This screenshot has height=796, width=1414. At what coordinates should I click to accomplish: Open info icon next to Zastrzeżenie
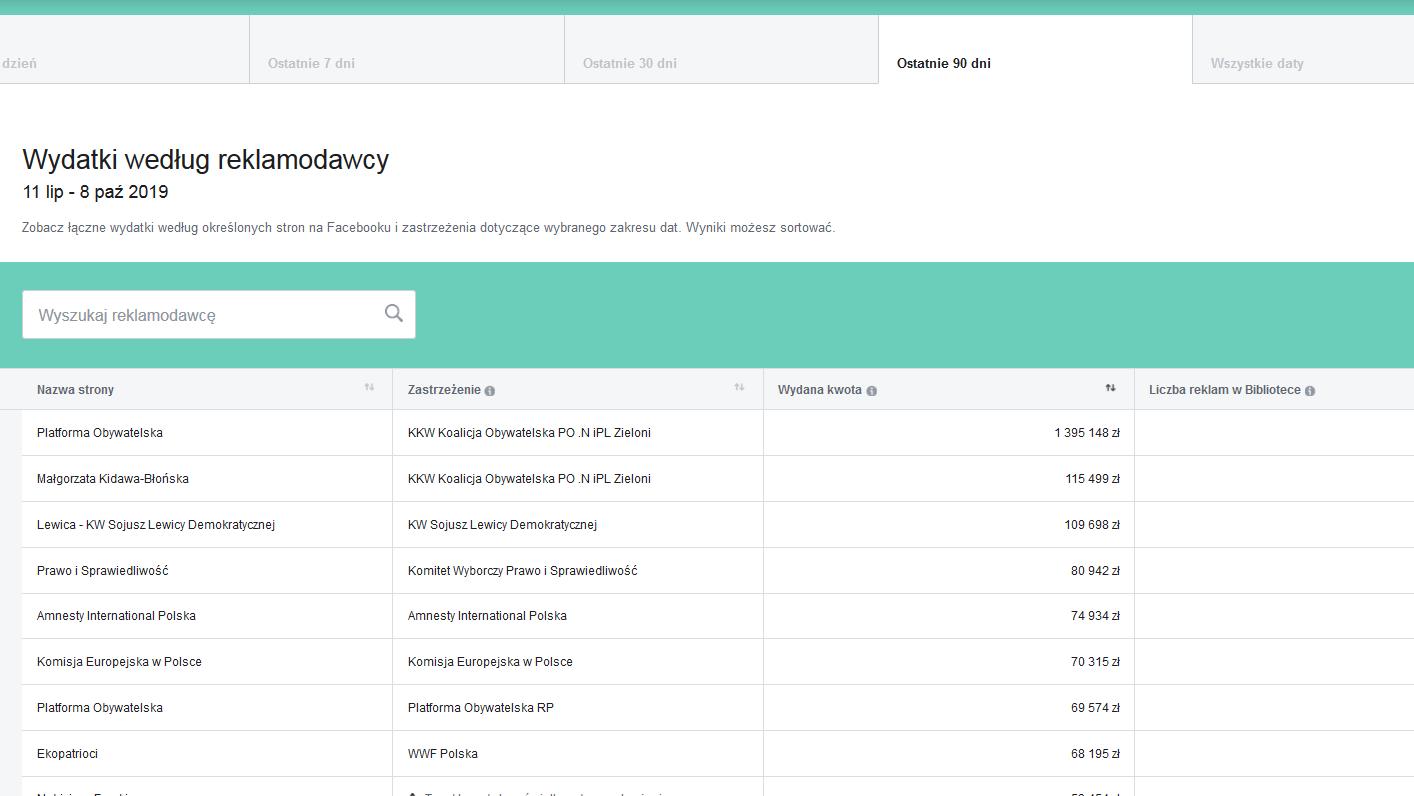point(490,391)
